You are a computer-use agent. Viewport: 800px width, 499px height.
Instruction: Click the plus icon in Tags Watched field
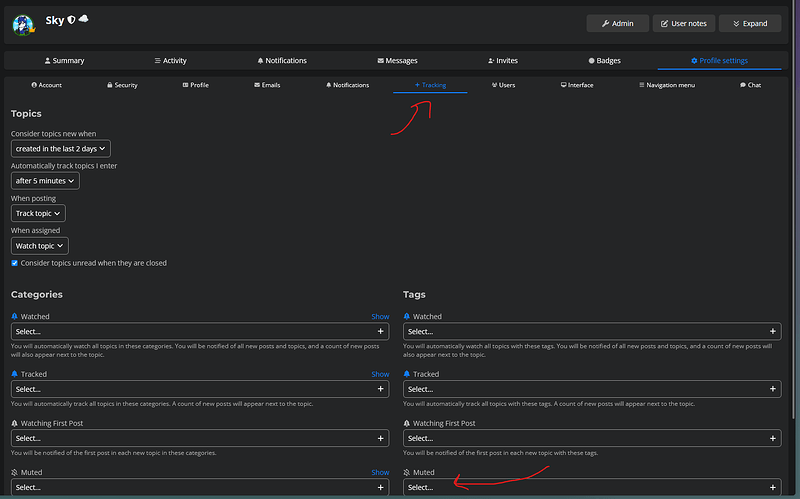[x=772, y=331]
